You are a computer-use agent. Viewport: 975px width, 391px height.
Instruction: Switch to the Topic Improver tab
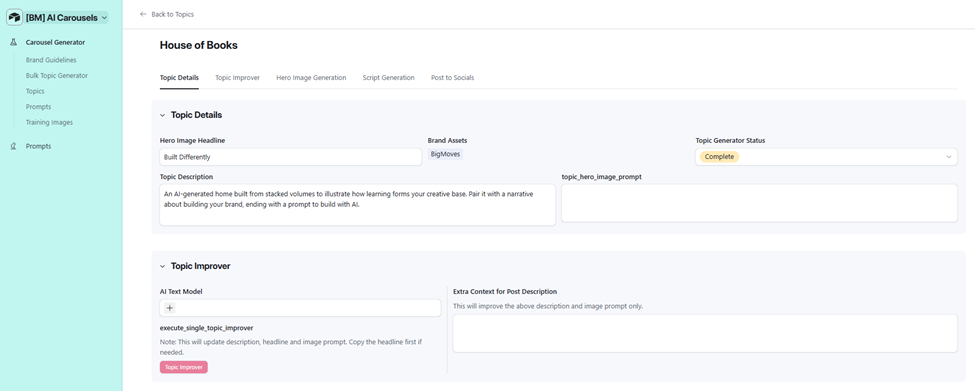click(x=238, y=78)
